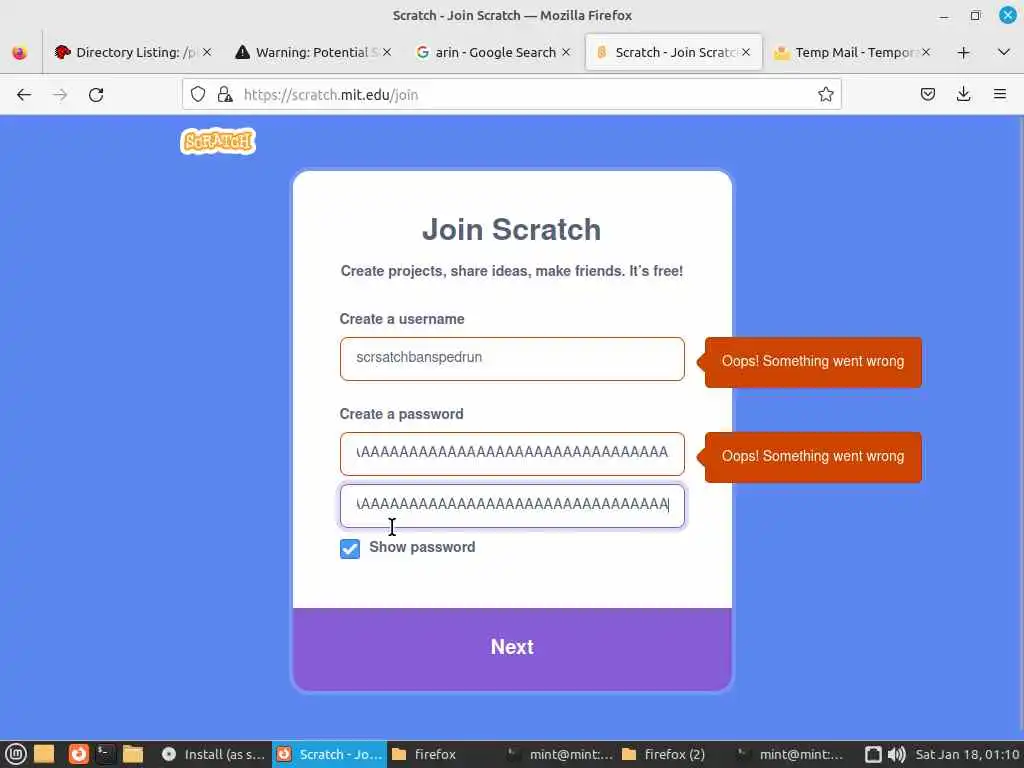Close the Warning: Potential tab
The height and width of the screenshot is (768, 1024).
387,52
